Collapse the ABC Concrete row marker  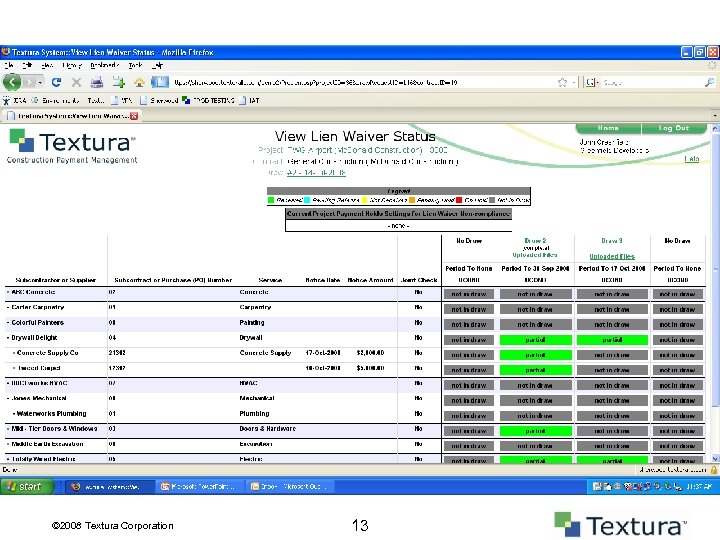(8, 292)
